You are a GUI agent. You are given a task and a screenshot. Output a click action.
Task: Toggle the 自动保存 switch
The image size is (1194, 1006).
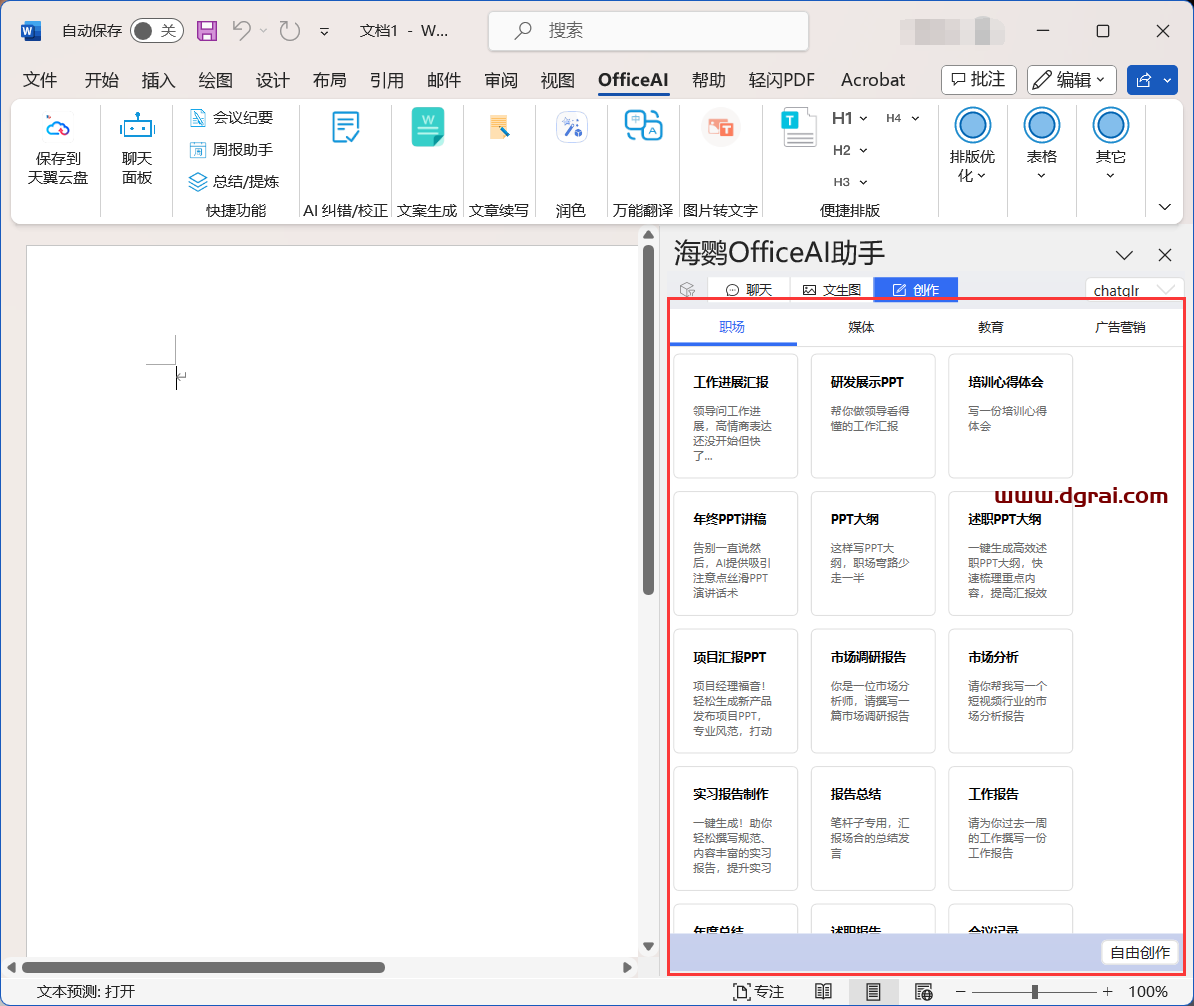pos(157,30)
